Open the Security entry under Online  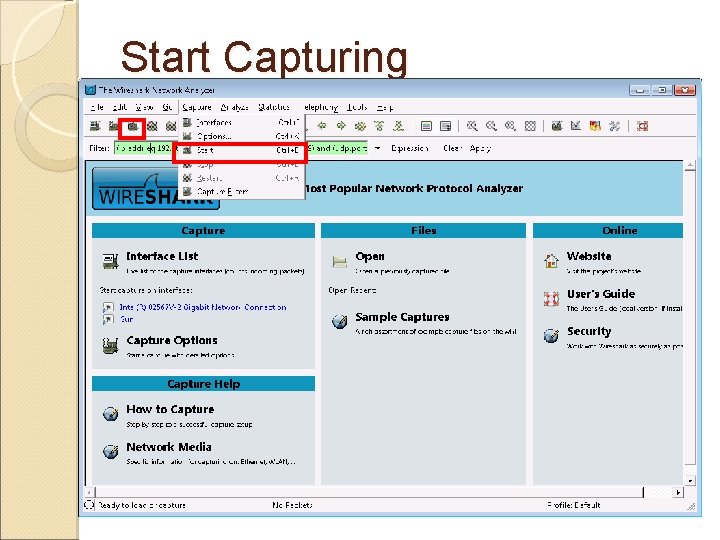(x=589, y=331)
